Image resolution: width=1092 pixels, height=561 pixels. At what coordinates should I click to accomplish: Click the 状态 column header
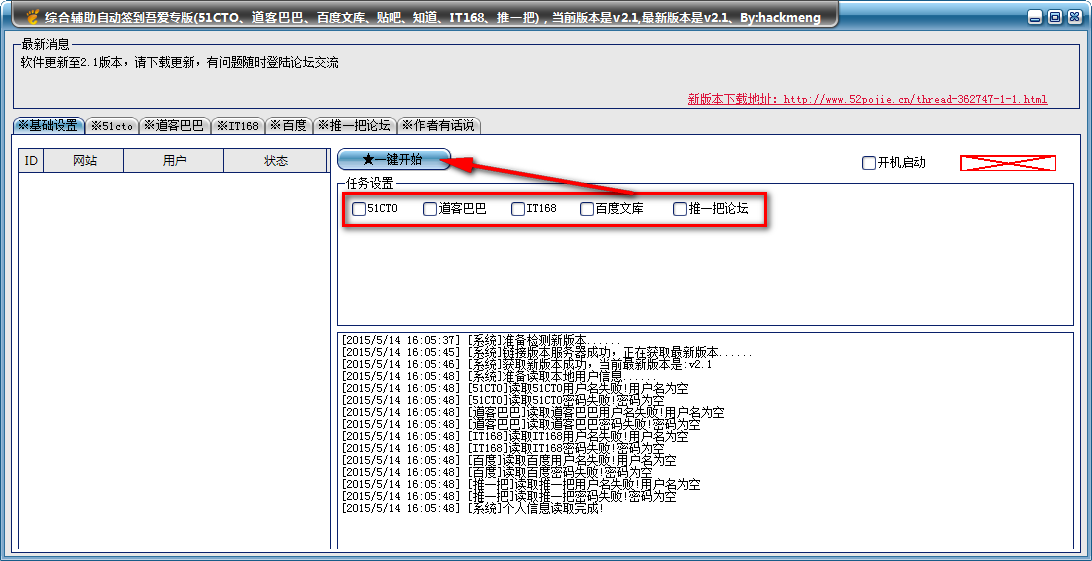point(275,161)
